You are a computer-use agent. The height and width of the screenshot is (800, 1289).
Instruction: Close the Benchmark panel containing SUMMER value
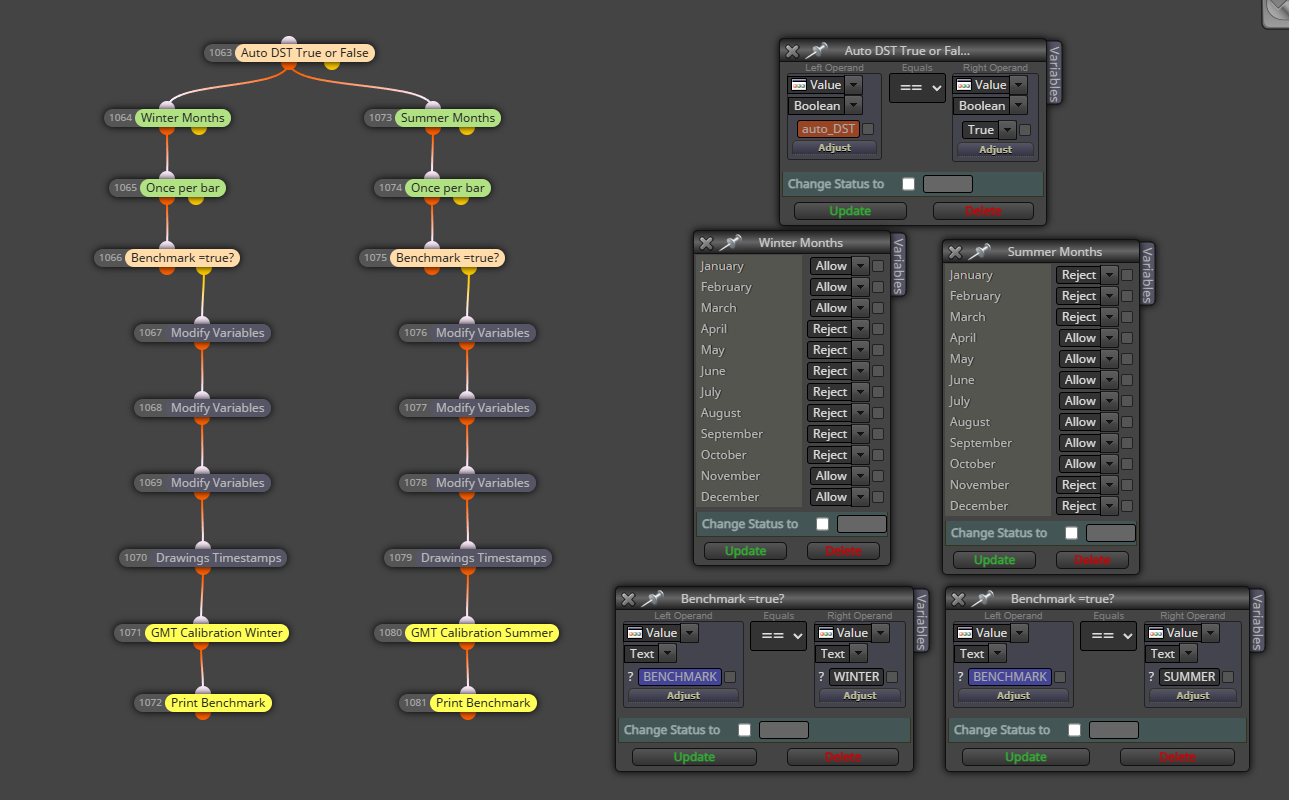tap(958, 599)
